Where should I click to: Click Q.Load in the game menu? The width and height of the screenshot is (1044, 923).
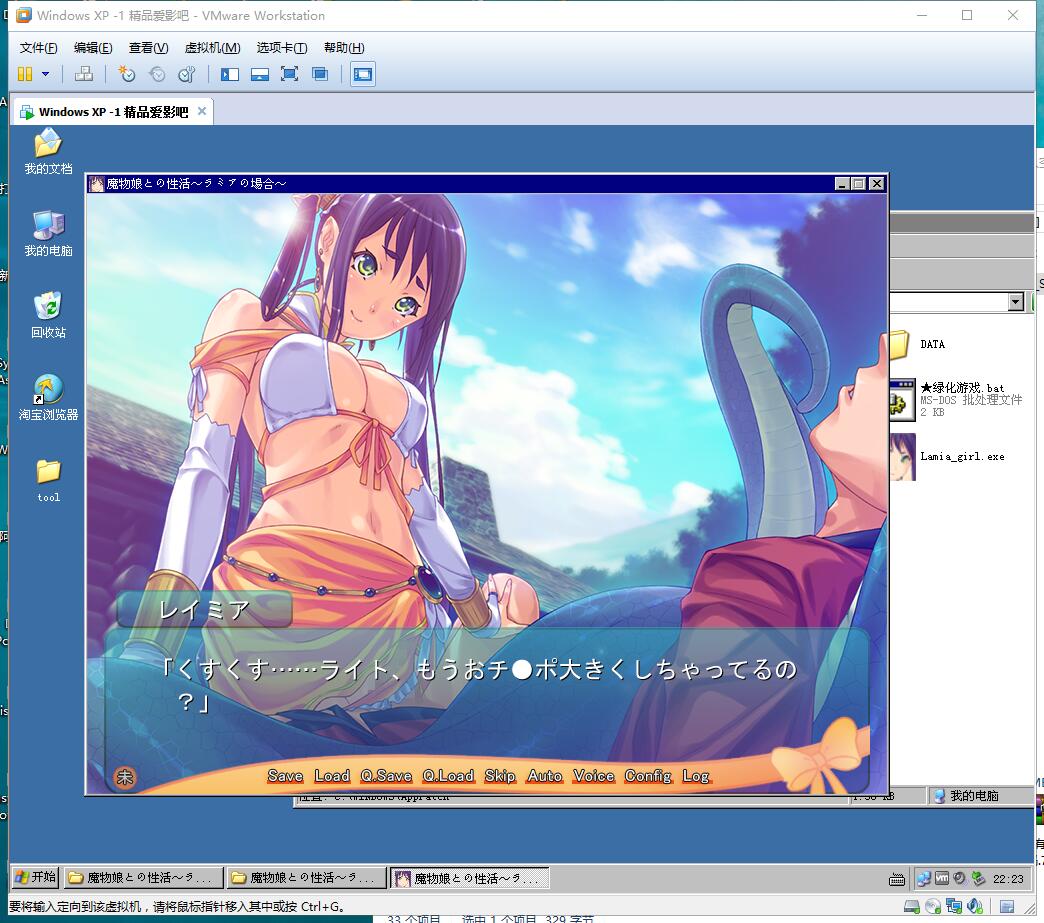[x=448, y=776]
